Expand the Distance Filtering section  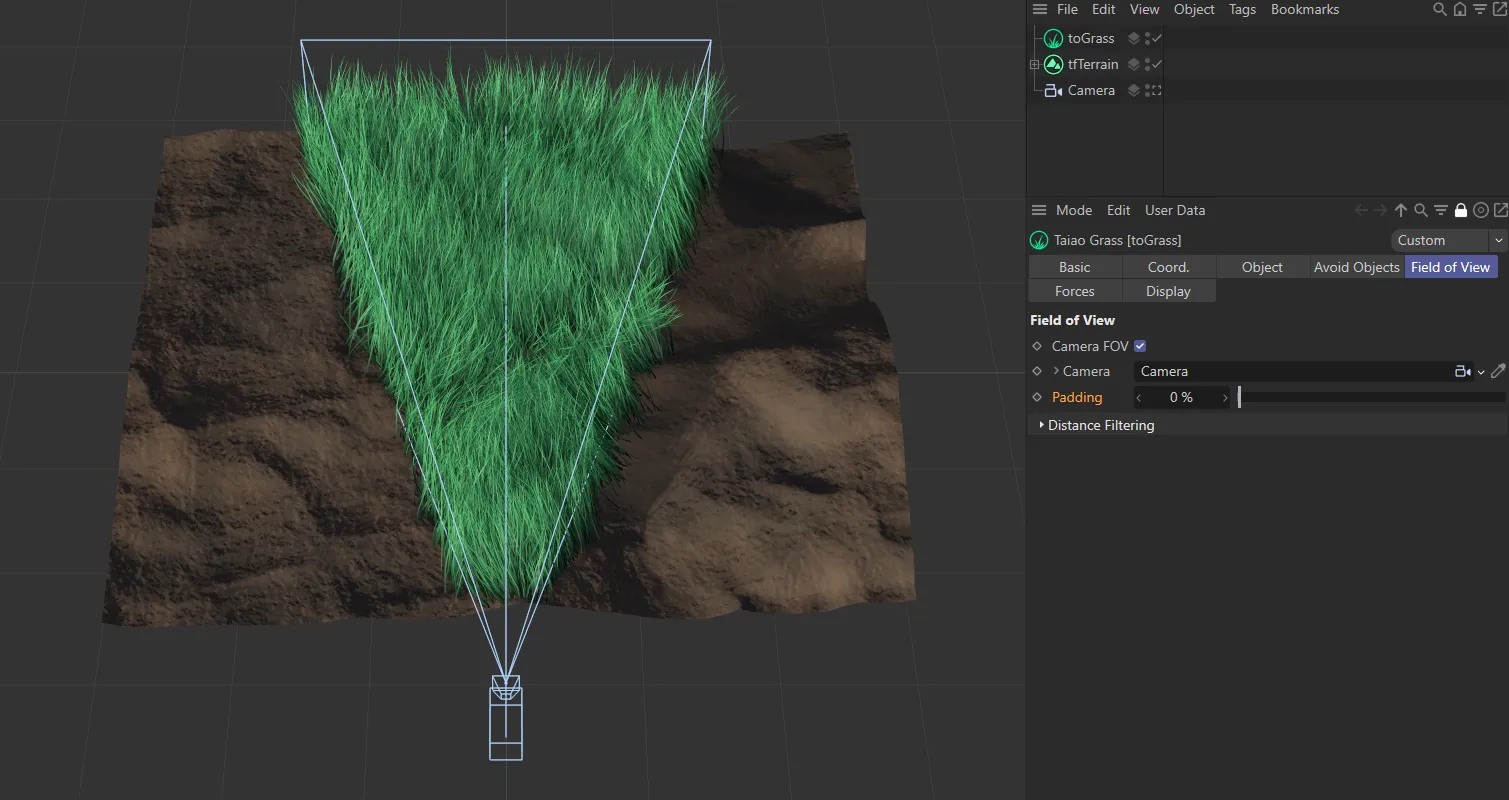(x=1099, y=425)
